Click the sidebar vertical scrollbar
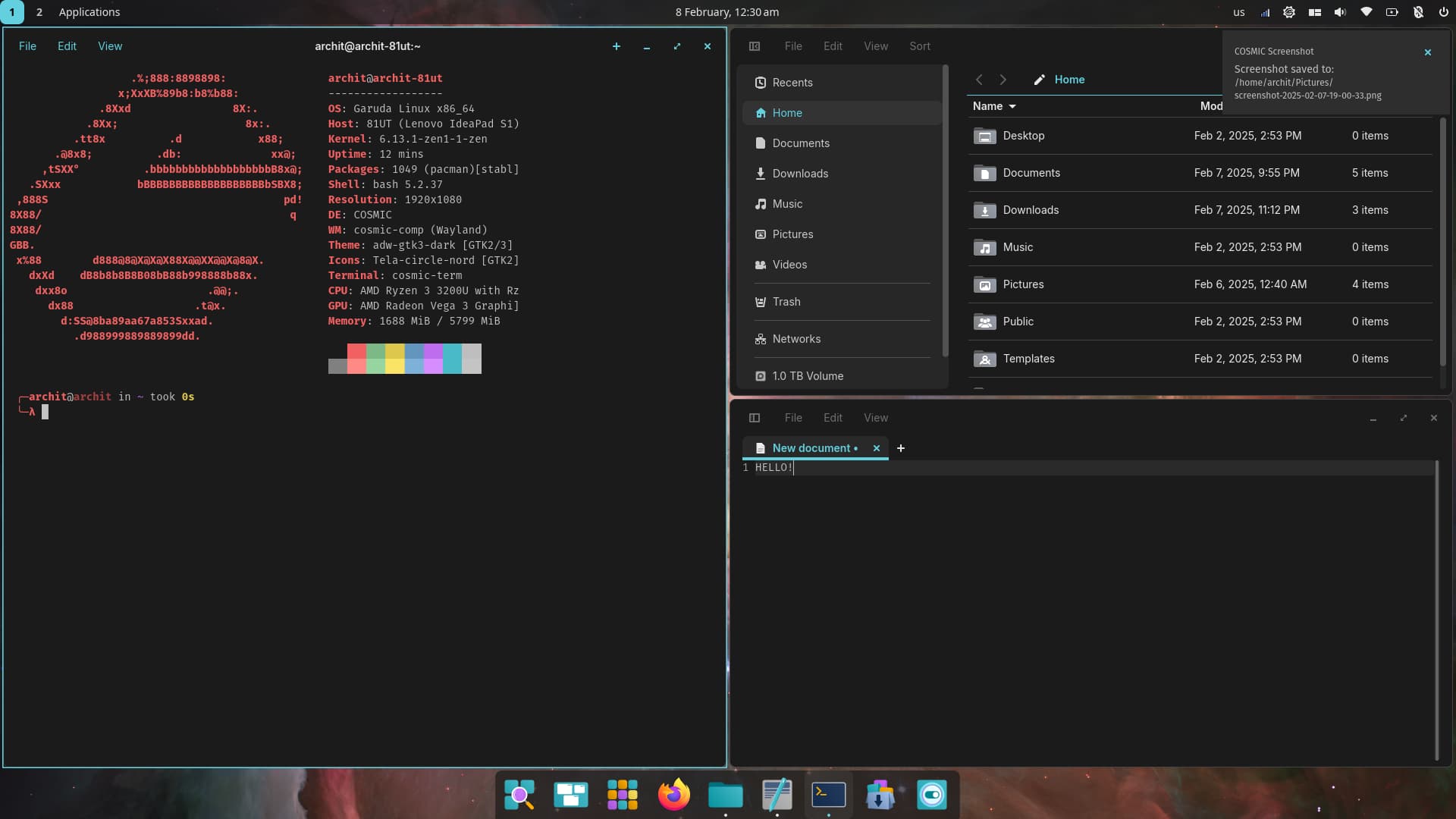Viewport: 1456px width, 819px height. pos(945,211)
